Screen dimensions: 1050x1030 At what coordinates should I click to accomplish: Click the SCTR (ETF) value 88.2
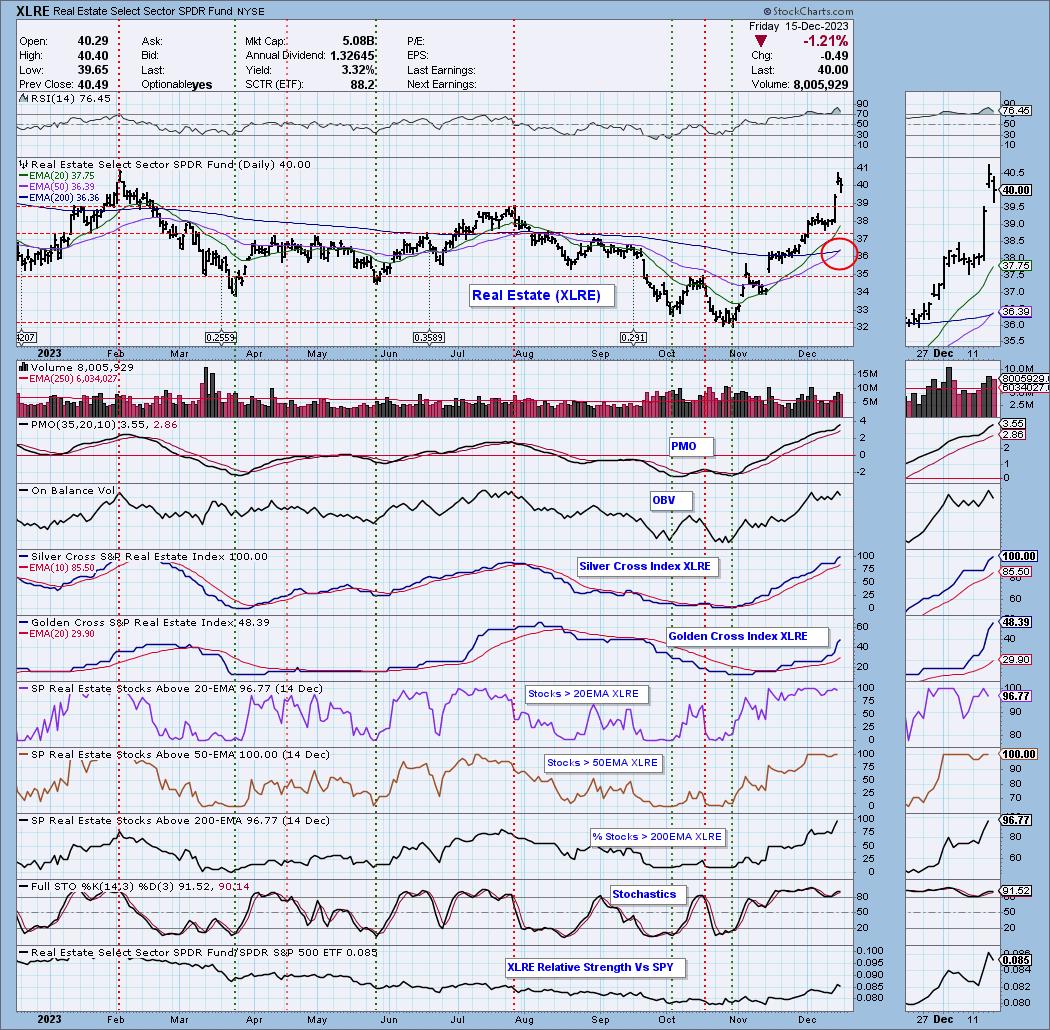point(363,84)
